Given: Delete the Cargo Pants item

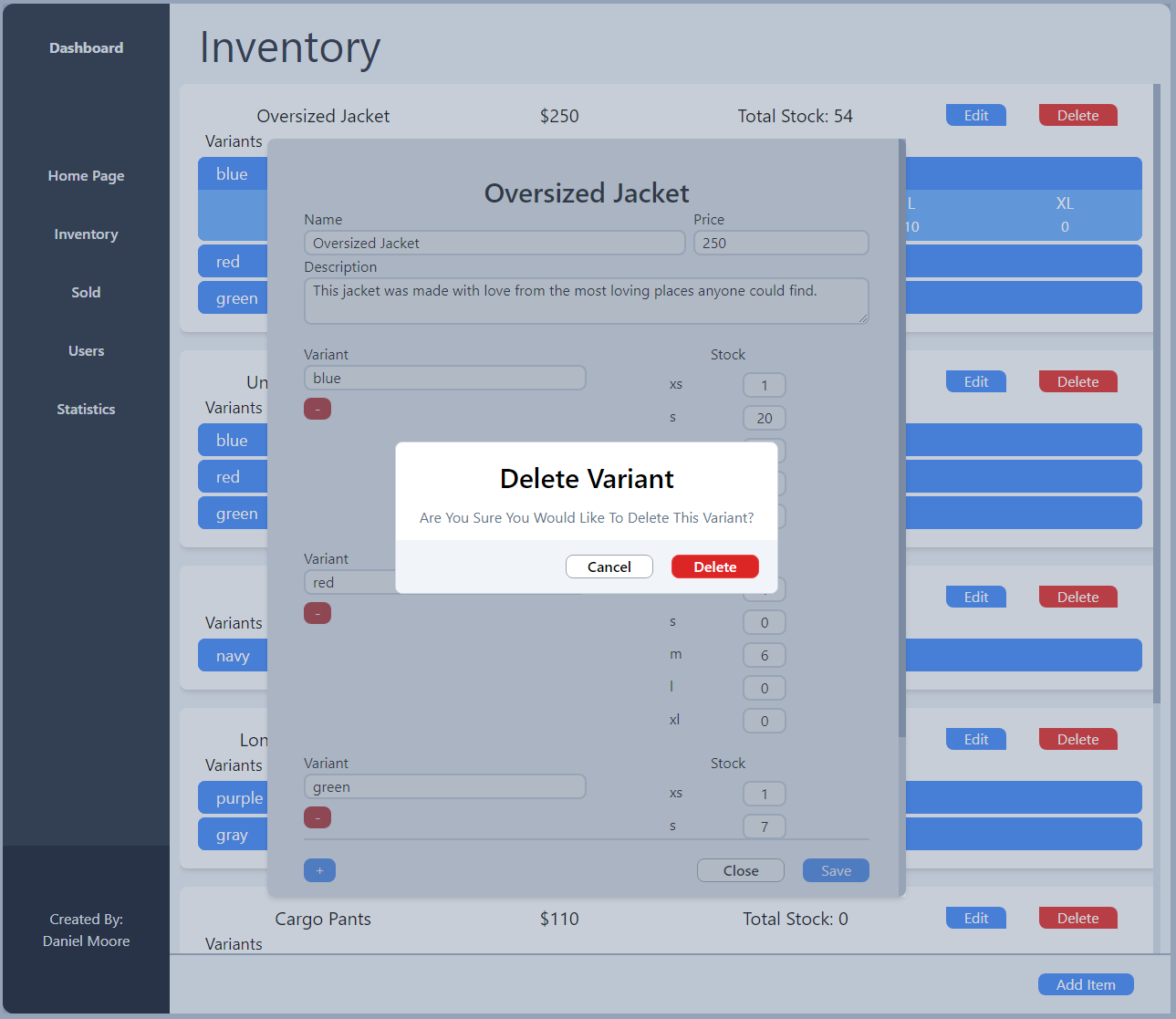Looking at the screenshot, I should point(1077,918).
